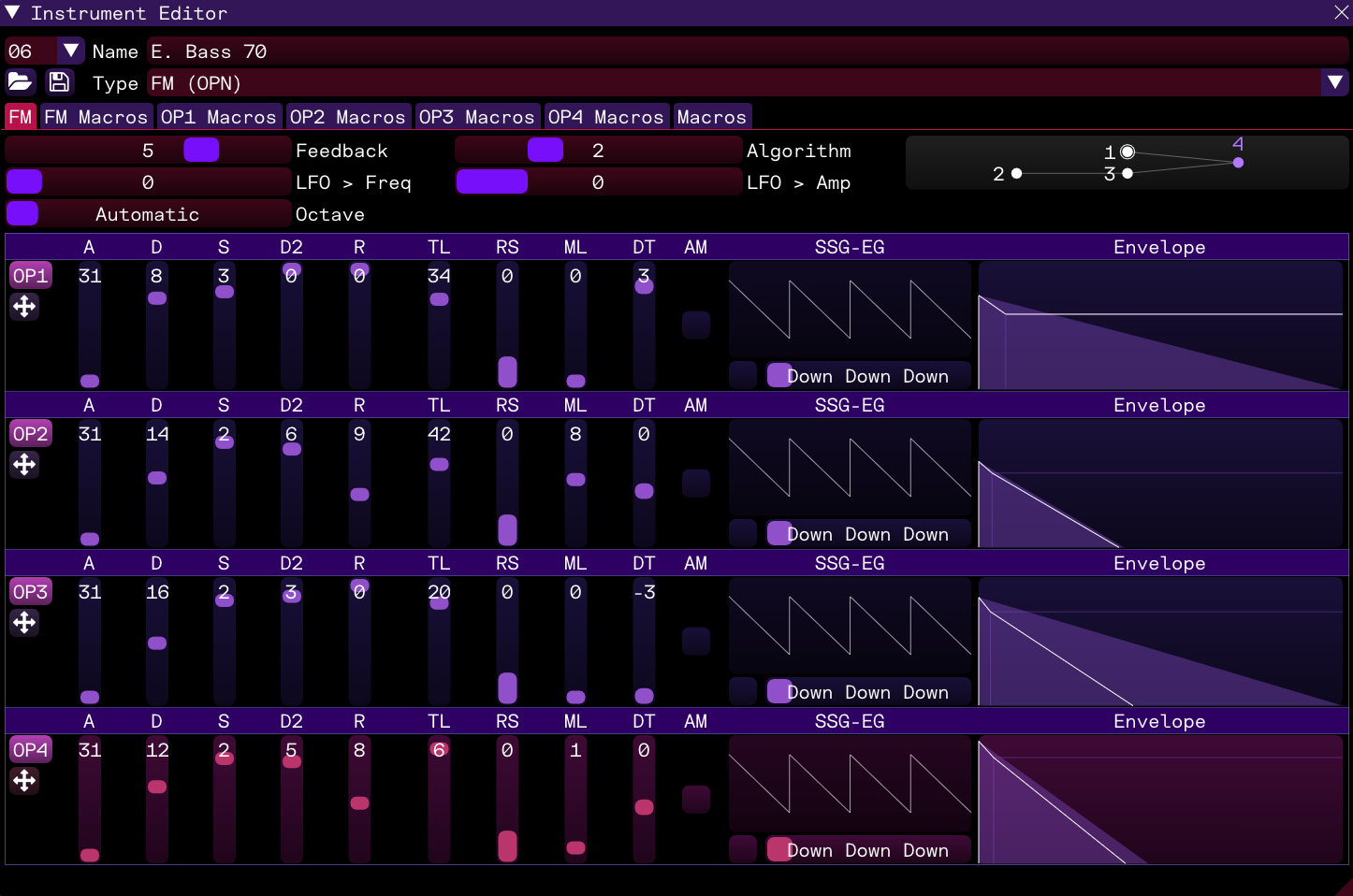Click the OP2 TL slider showing 42

pos(439,484)
